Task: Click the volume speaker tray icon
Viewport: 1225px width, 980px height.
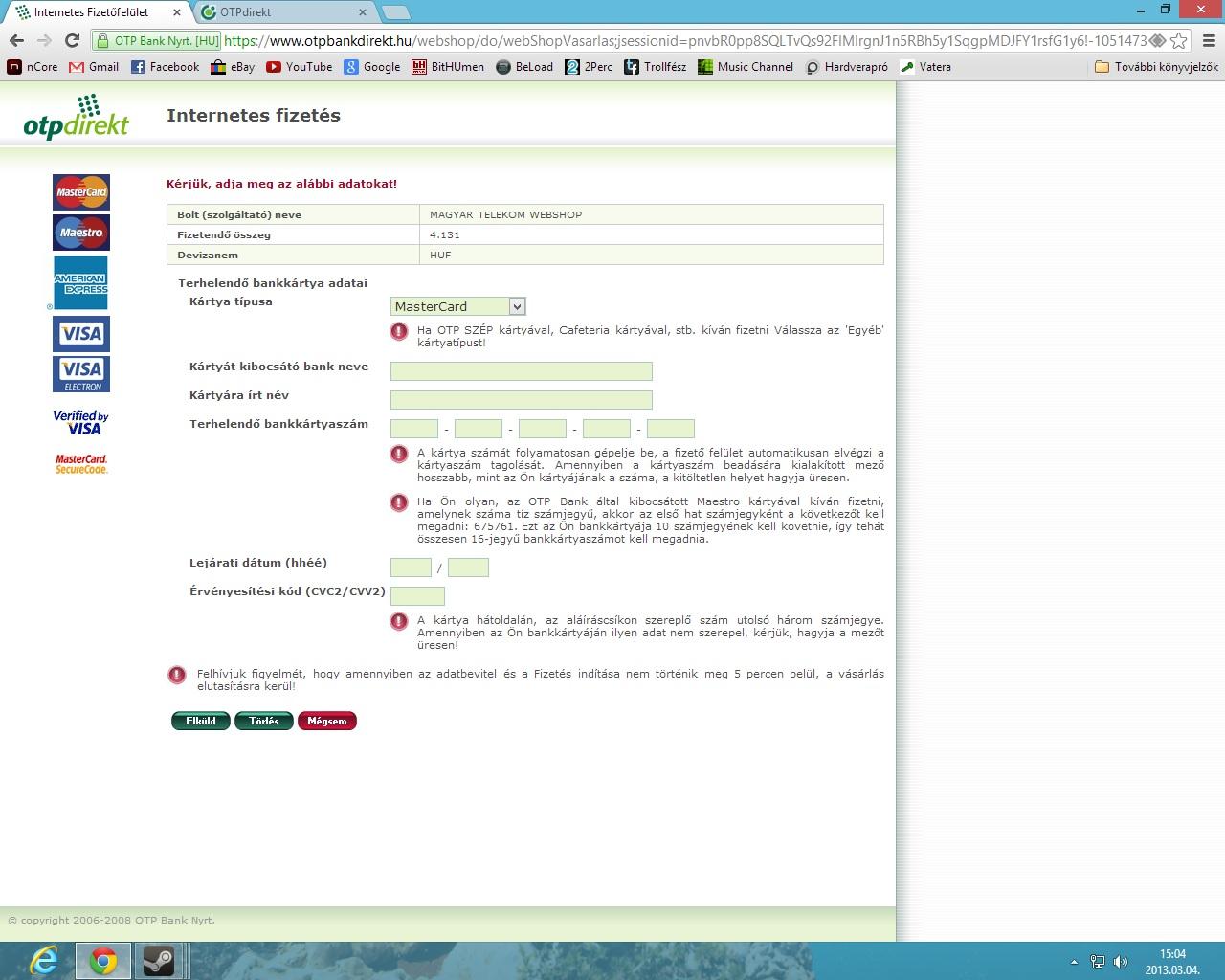Action: (1121, 962)
